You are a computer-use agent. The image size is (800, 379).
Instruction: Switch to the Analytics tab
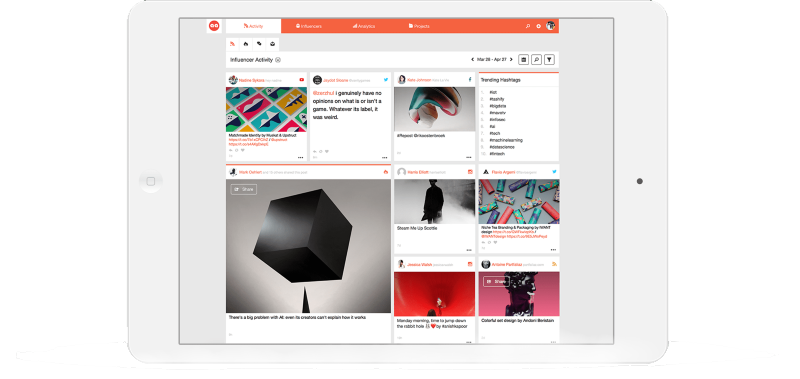coord(364,26)
